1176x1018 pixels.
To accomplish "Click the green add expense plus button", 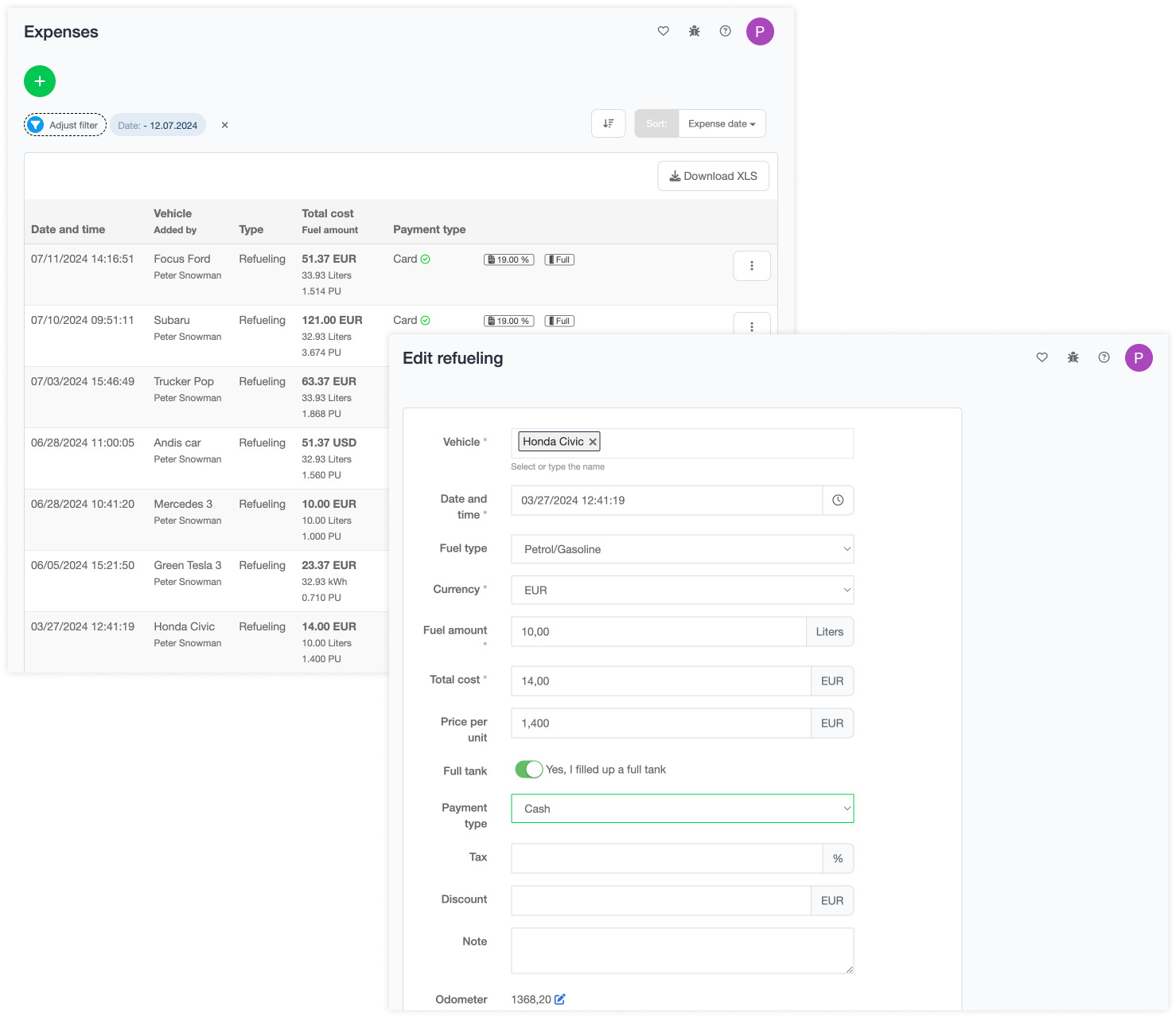I will (x=40, y=81).
